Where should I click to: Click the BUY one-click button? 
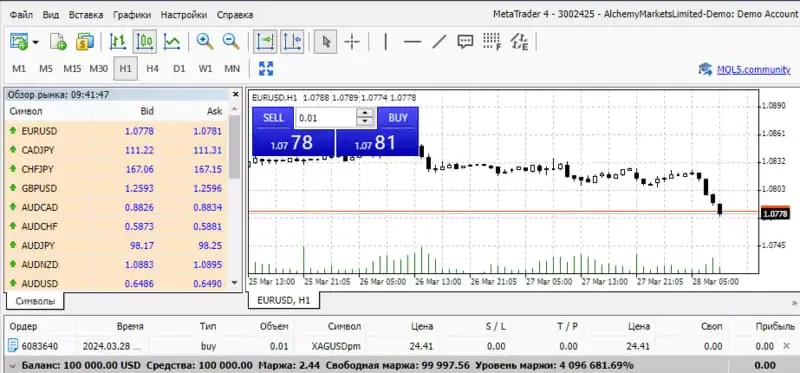click(x=398, y=118)
